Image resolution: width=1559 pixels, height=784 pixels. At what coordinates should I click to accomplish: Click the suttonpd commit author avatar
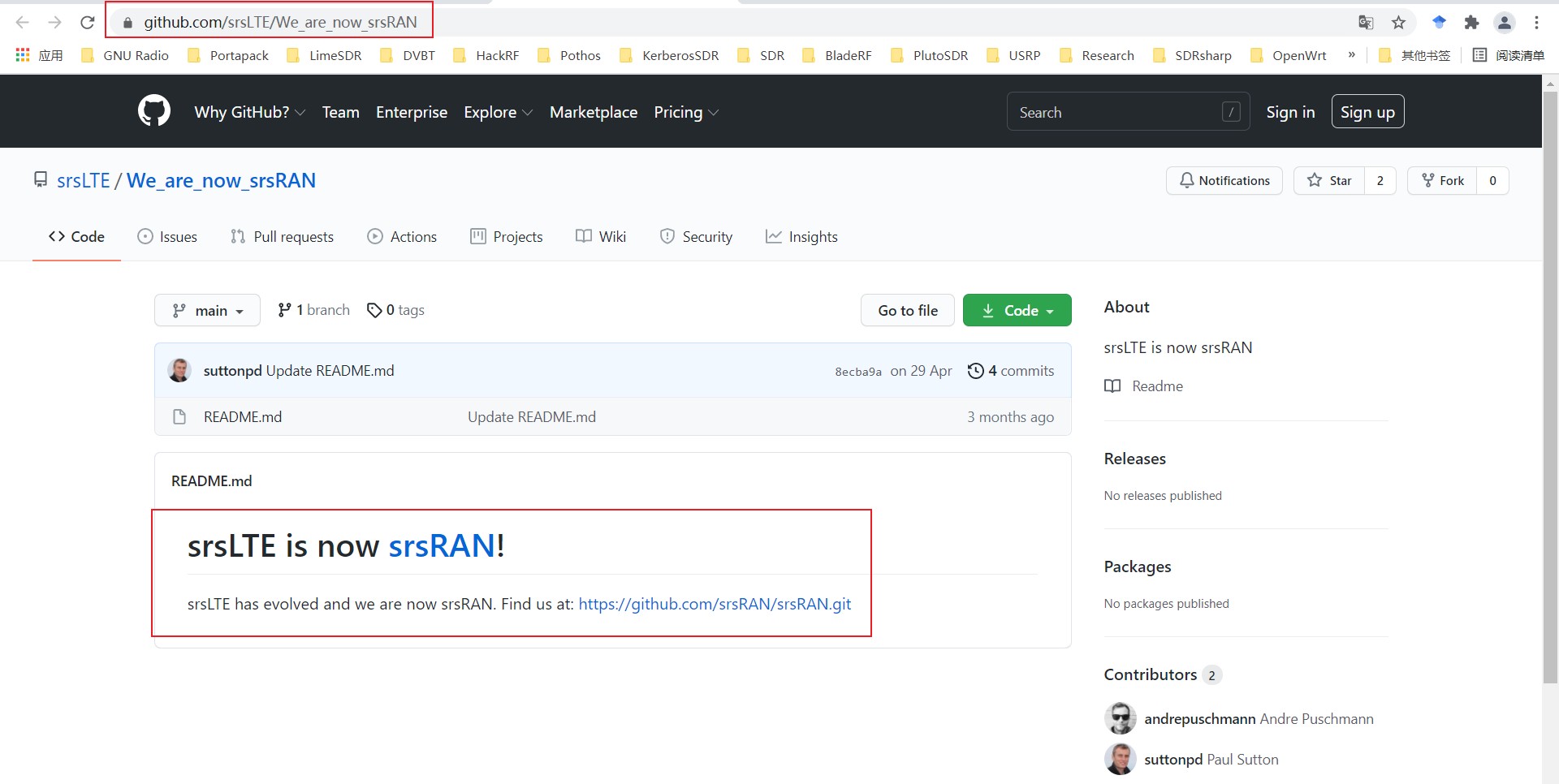(x=179, y=370)
